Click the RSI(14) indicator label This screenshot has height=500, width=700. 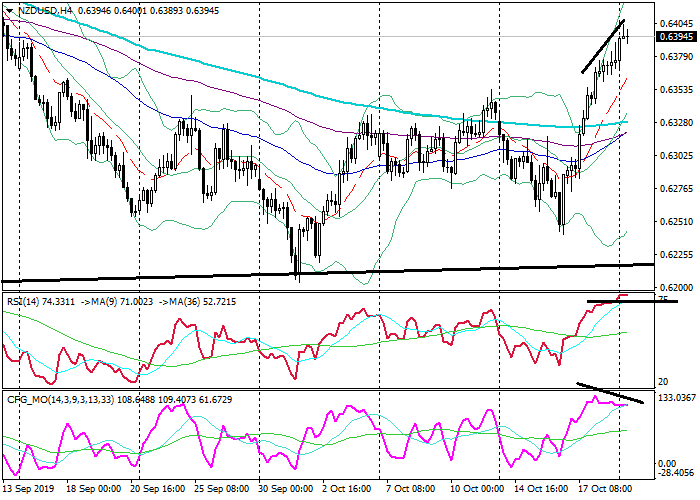click(30, 299)
